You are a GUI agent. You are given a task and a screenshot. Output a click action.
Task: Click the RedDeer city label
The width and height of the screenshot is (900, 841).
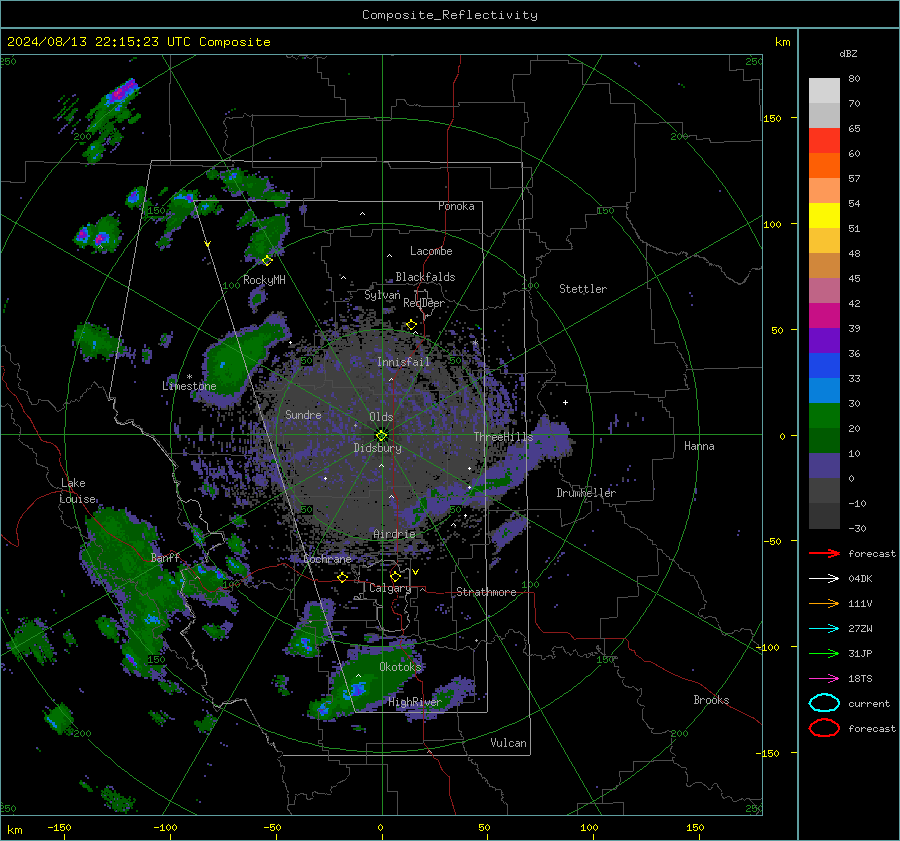[x=424, y=303]
